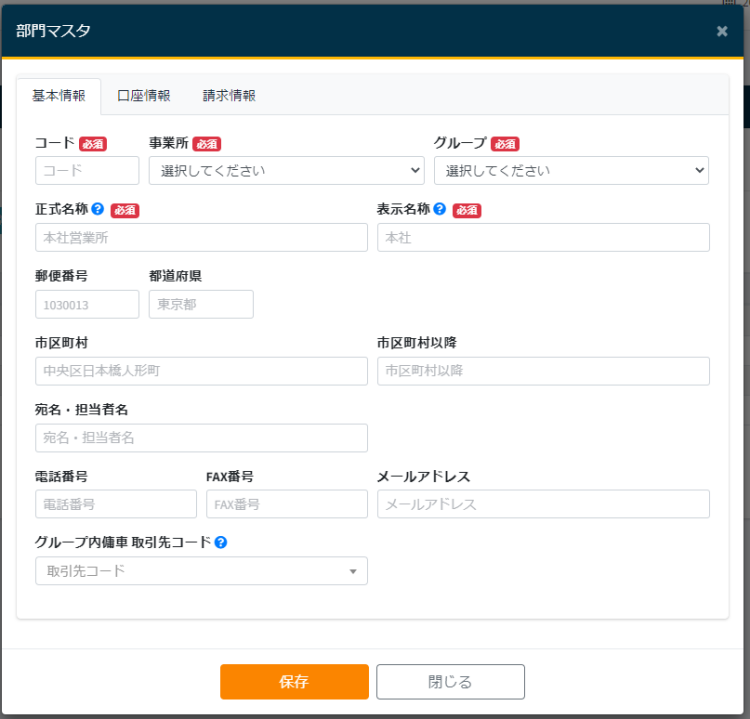The width and height of the screenshot is (750, 719).
Task: Switch to the 請求情報 tab
Action: tap(230, 96)
